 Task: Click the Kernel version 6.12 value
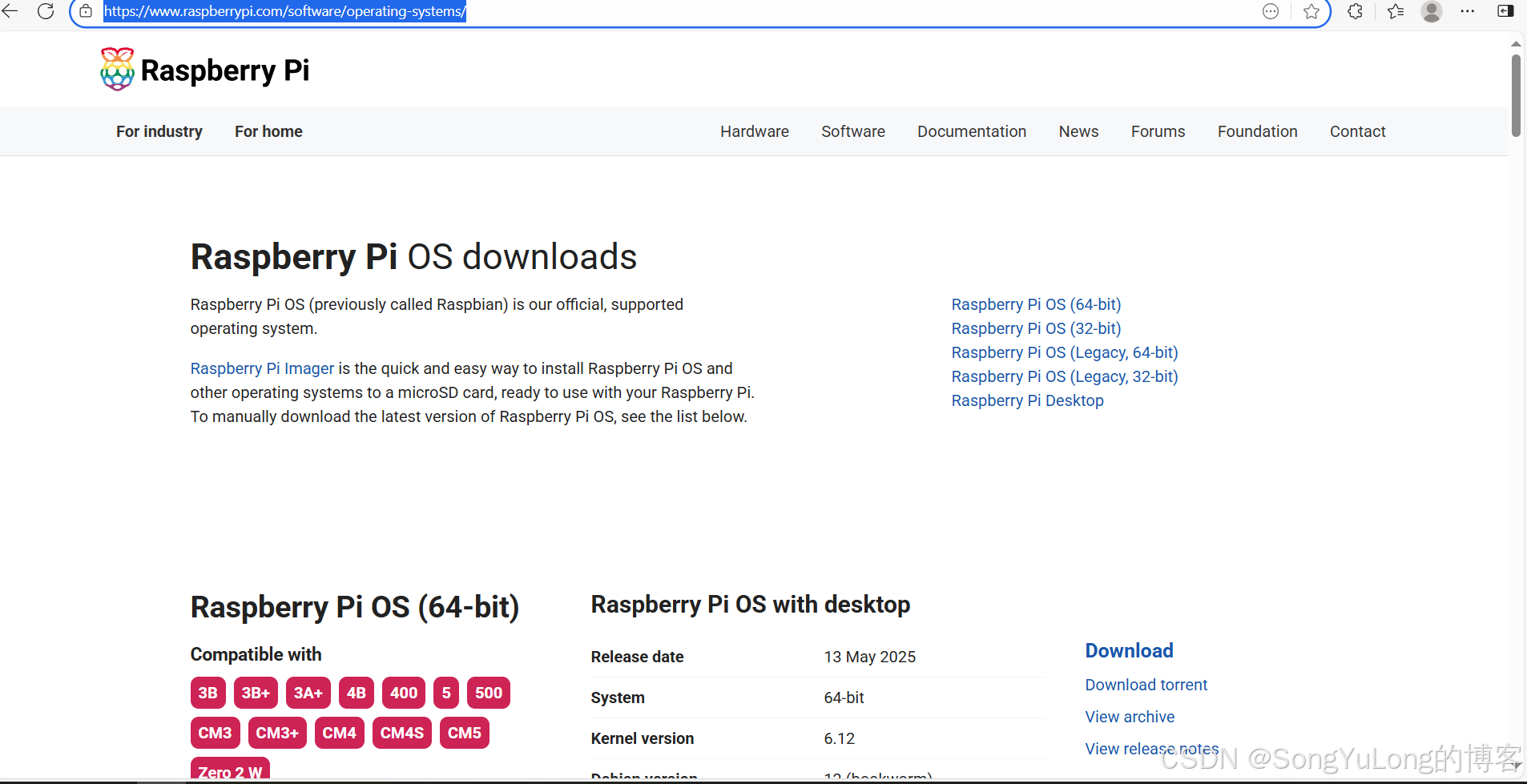pos(839,738)
